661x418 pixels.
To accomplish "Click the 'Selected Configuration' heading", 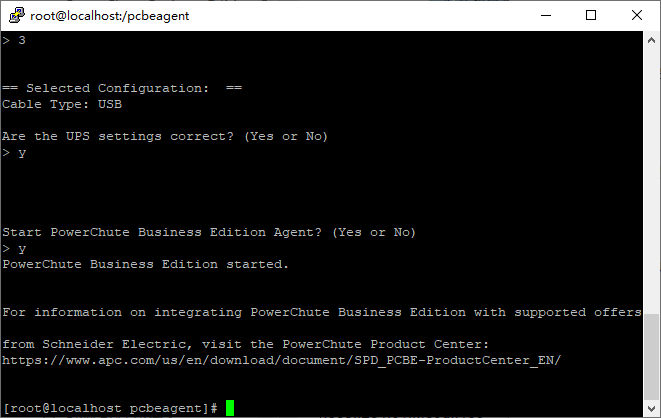I will click(122, 88).
